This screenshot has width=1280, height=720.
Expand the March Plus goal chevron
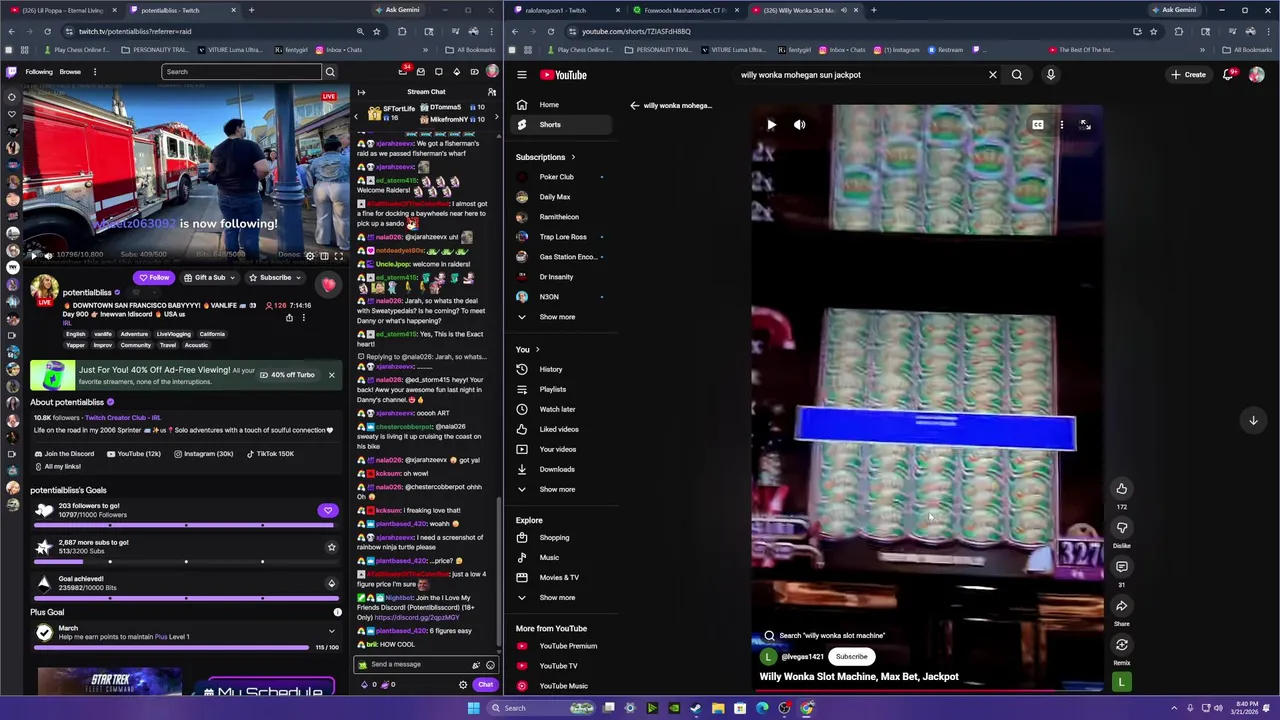click(x=332, y=632)
